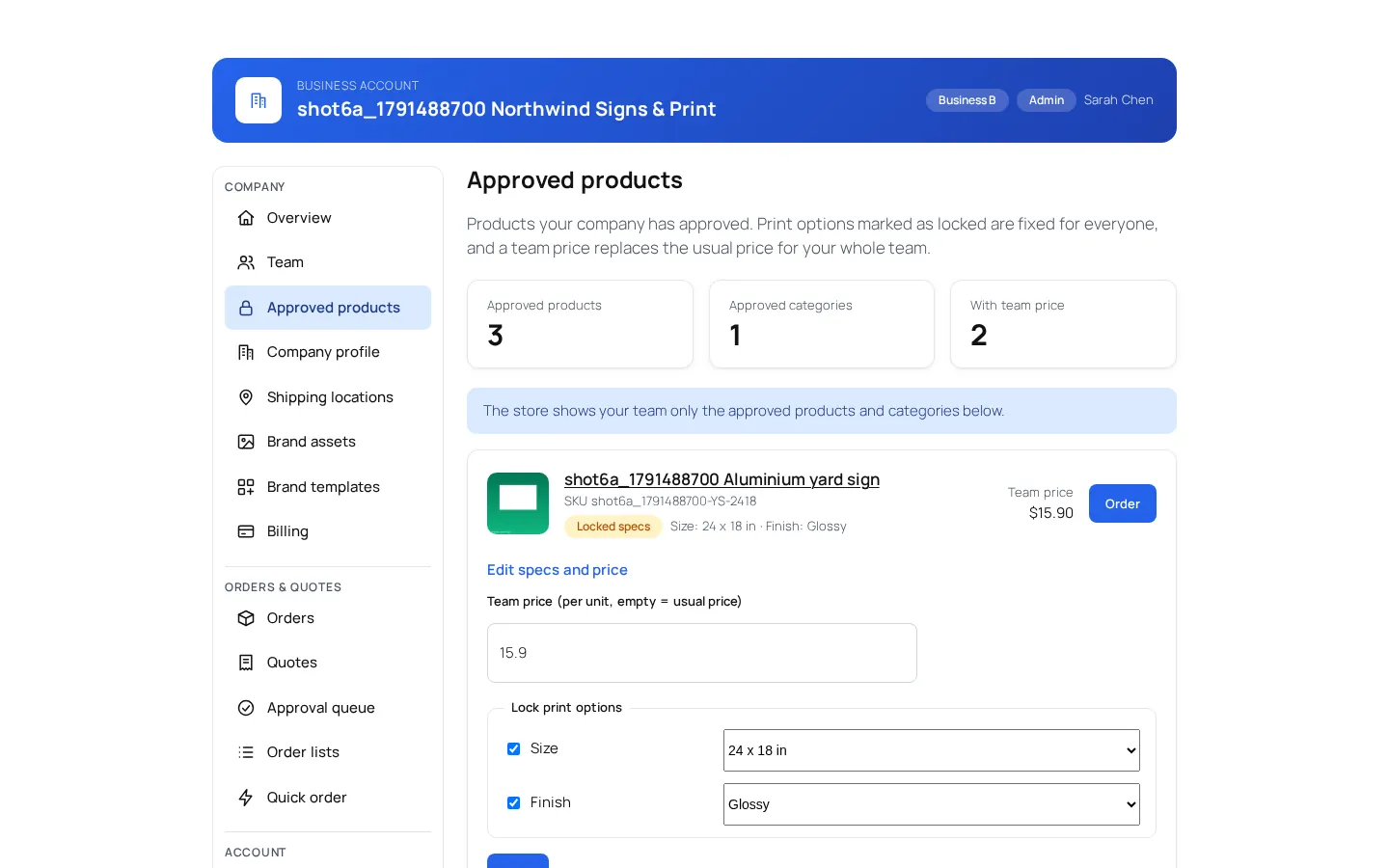Open the Aluminium yard sign product link
This screenshot has height=868, width=1389.
pyautogui.click(x=722, y=479)
